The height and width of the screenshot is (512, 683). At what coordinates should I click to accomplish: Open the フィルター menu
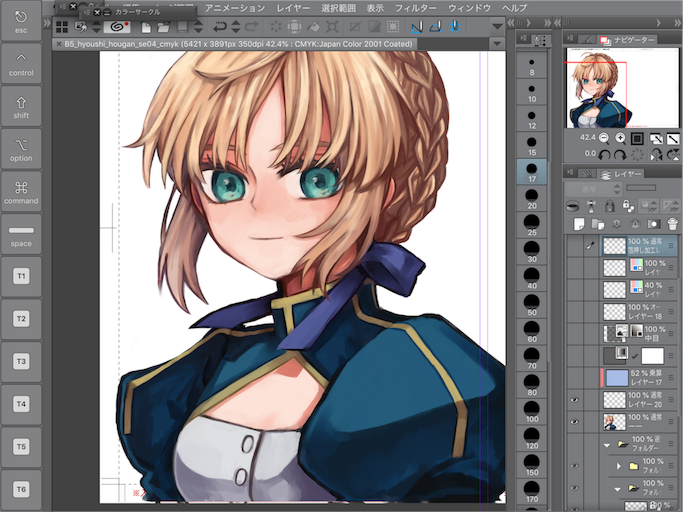pyautogui.click(x=416, y=8)
